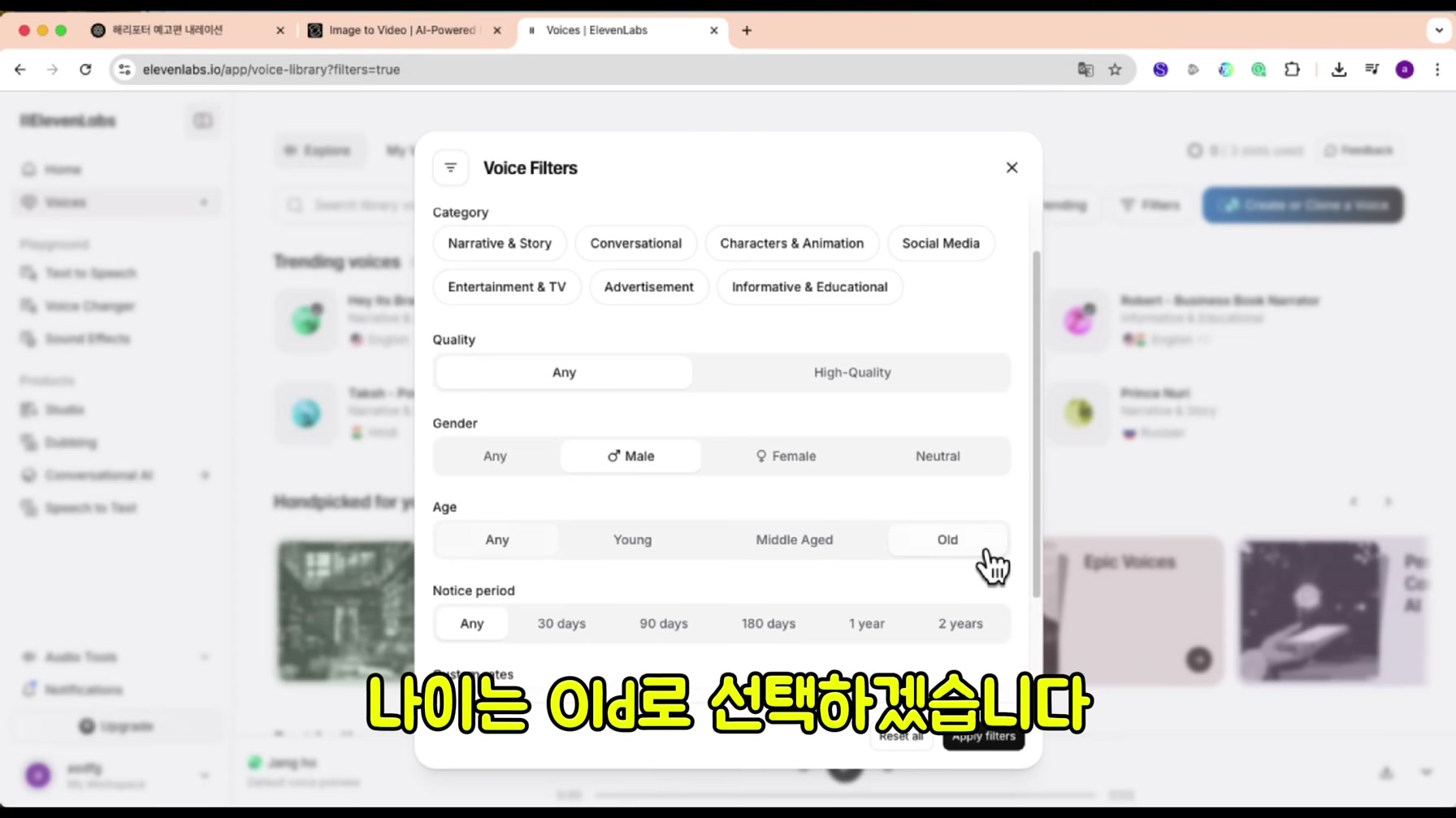
Task: Choose Male gender option
Action: 630,456
